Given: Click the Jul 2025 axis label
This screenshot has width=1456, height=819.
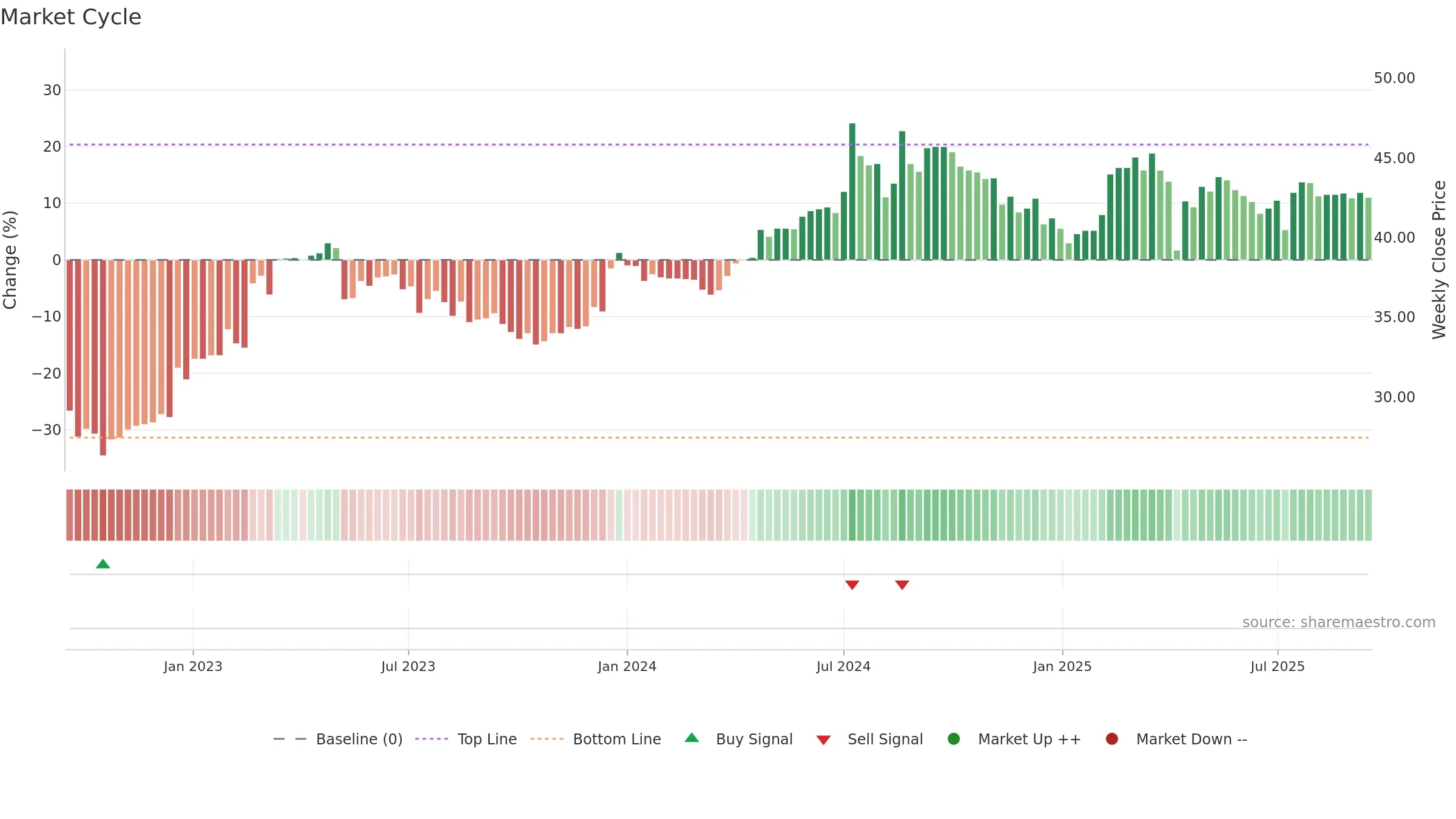Looking at the screenshot, I should click(x=1278, y=666).
